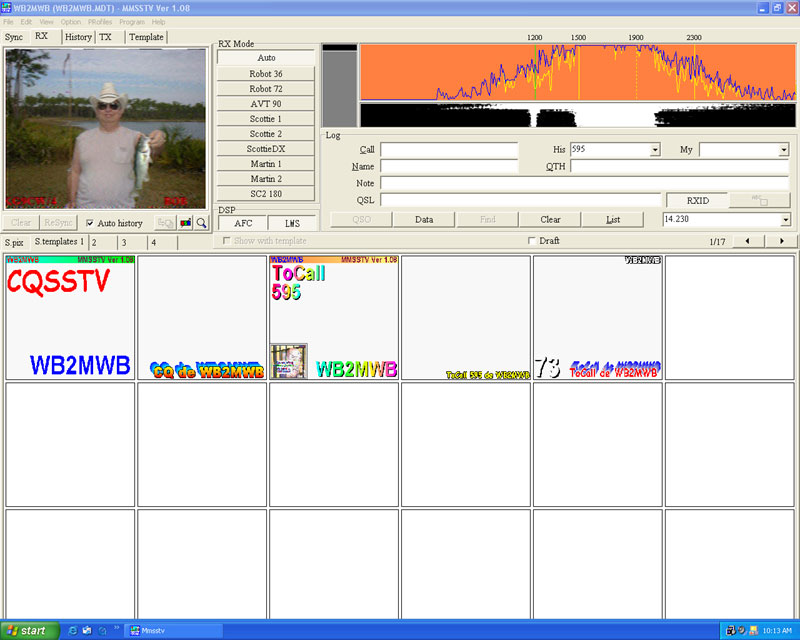This screenshot has width=800, height=640.
Task: Open the His RST dropdown showing 595
Action: point(655,150)
